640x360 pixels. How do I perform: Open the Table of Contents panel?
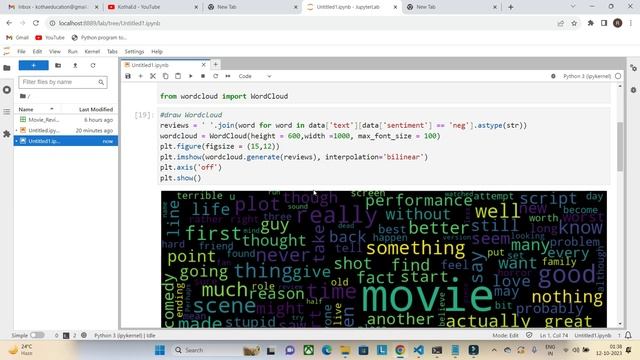[7, 111]
